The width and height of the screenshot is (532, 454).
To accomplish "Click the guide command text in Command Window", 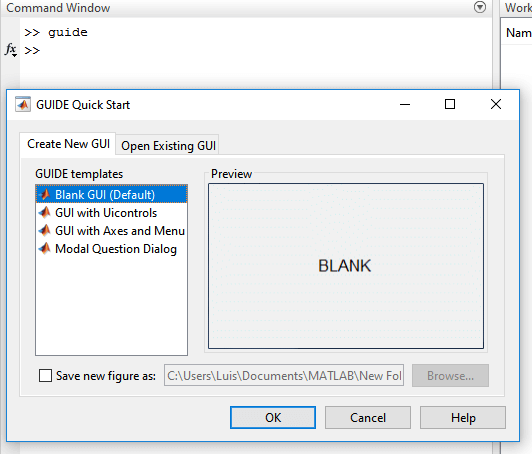I will point(68,32).
